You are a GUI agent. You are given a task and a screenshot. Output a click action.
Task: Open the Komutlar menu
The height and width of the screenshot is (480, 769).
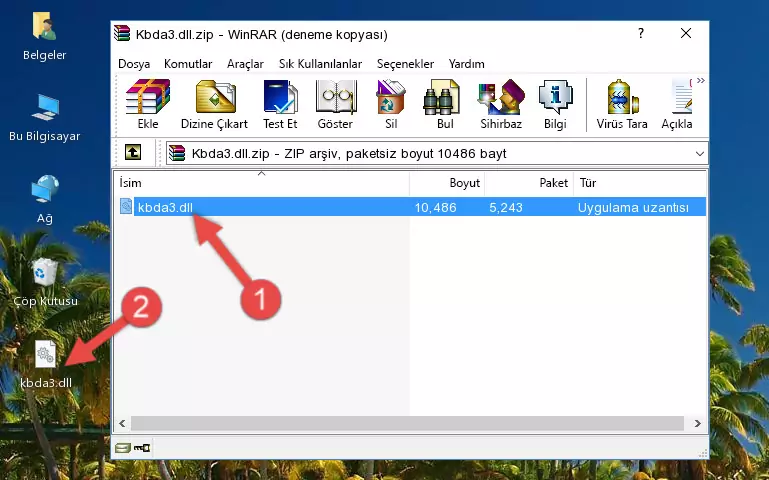click(188, 64)
